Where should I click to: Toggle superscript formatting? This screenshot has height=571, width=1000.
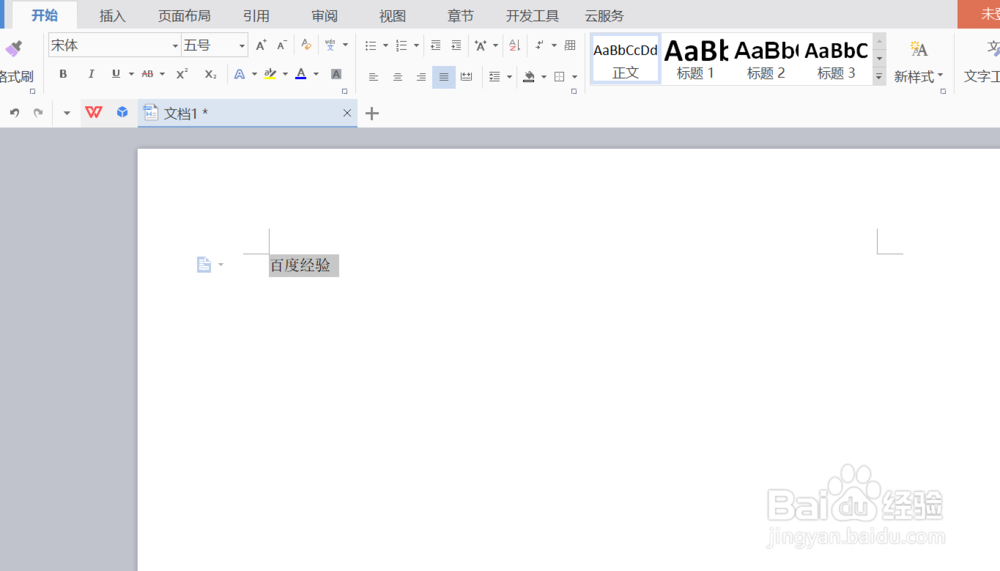(182, 74)
